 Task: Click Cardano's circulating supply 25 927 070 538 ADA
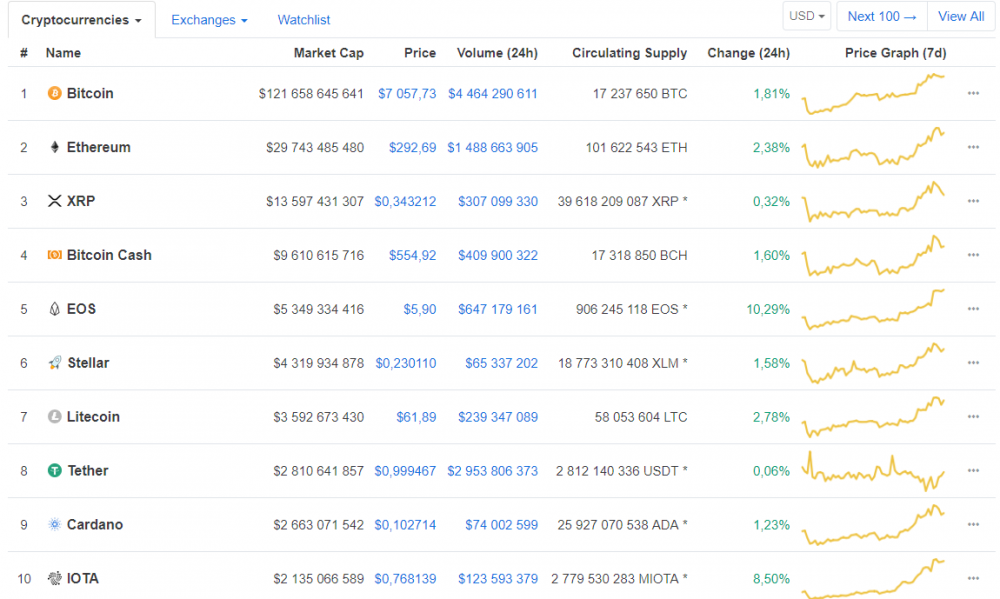622,525
